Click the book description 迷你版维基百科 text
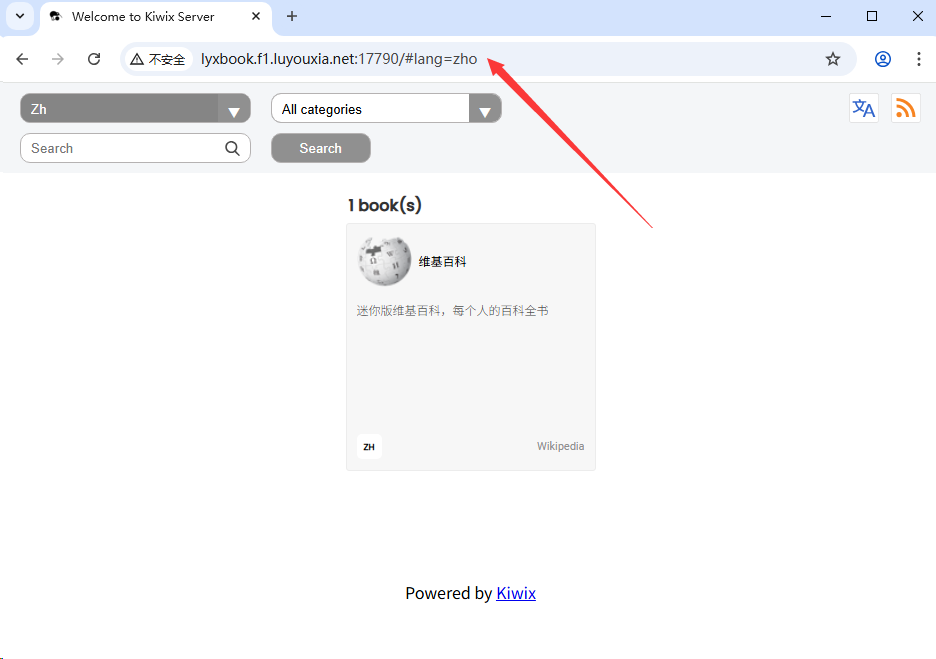The width and height of the screenshot is (936, 659). point(452,311)
